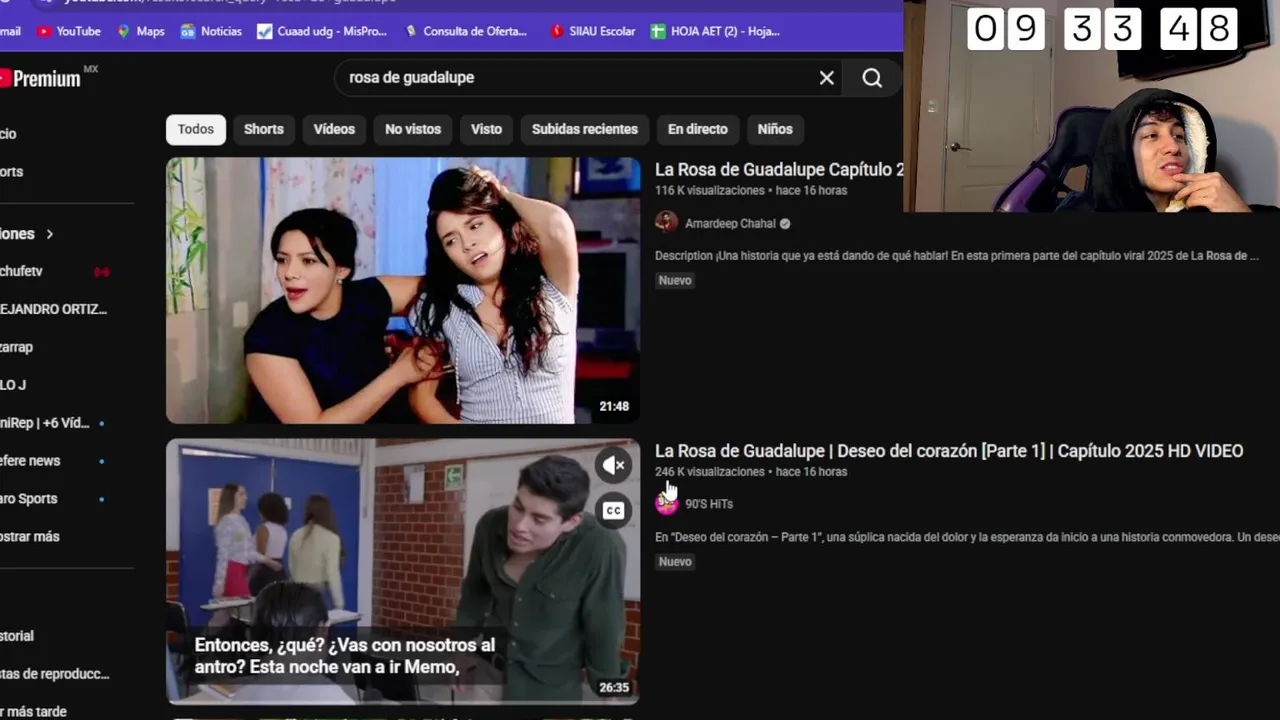Toggle closed captions CC on preview
Screen dimensions: 1280x720
coord(613,511)
